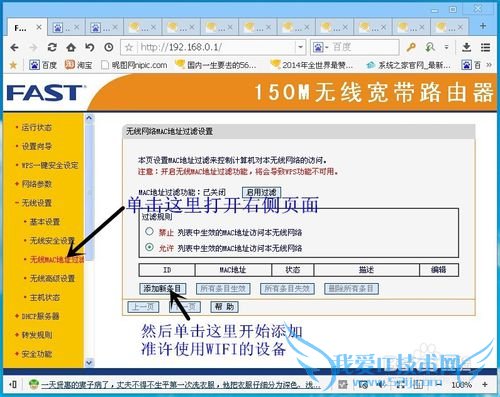
Task: Open the address bar history dropdown
Action: (301, 47)
